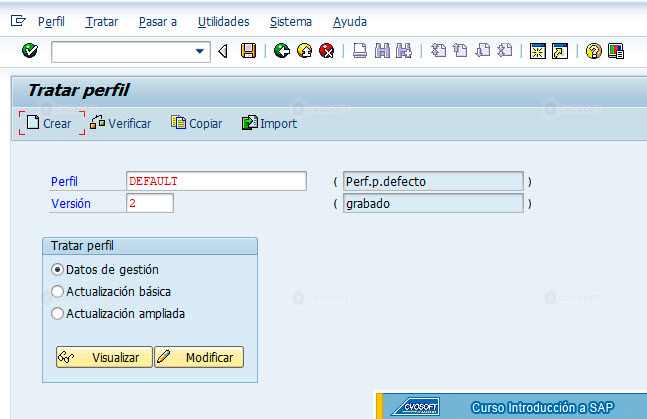Click the Customize local layout icon
The width and height of the screenshot is (647, 419).
pyautogui.click(x=616, y=51)
